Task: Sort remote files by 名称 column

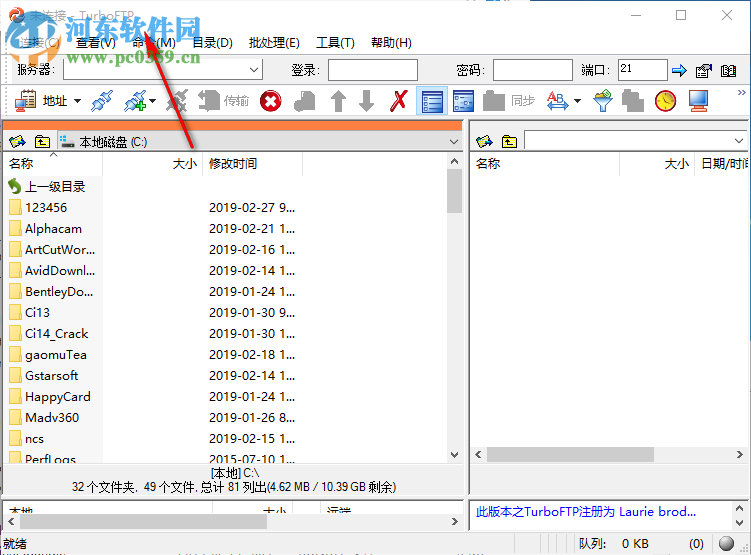Action: 545,164
